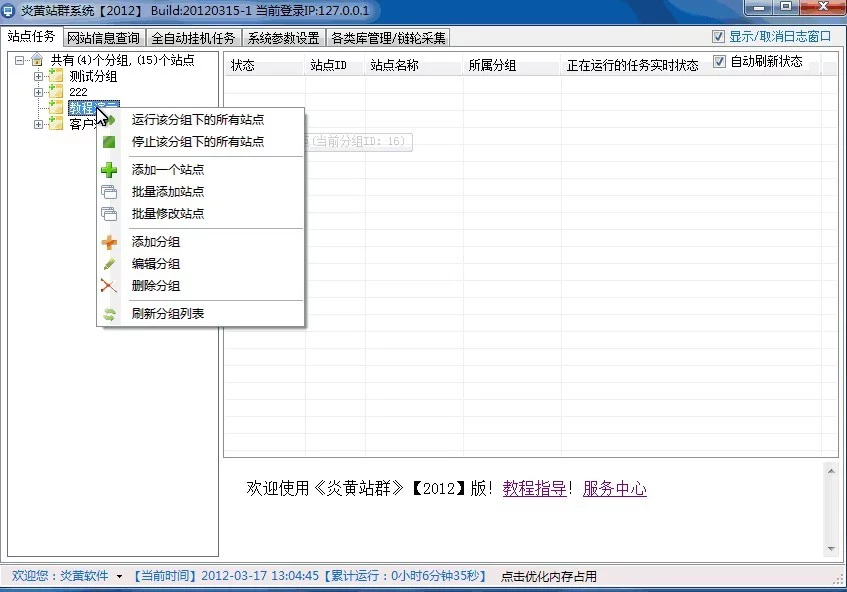Click the 站点名称 column header
This screenshot has width=847, height=592.
click(x=414, y=65)
